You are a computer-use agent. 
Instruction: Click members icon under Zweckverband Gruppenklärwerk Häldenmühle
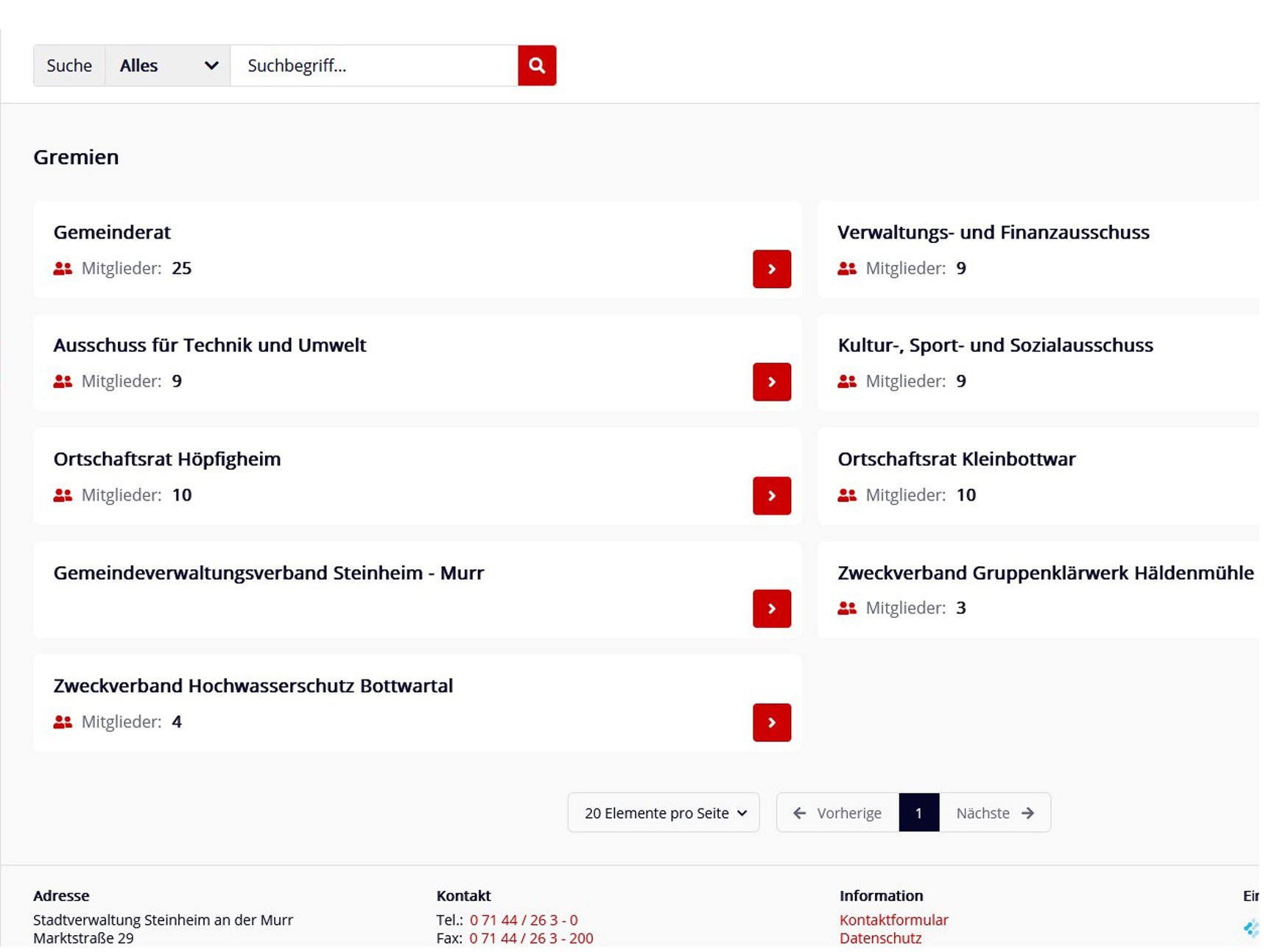click(847, 608)
